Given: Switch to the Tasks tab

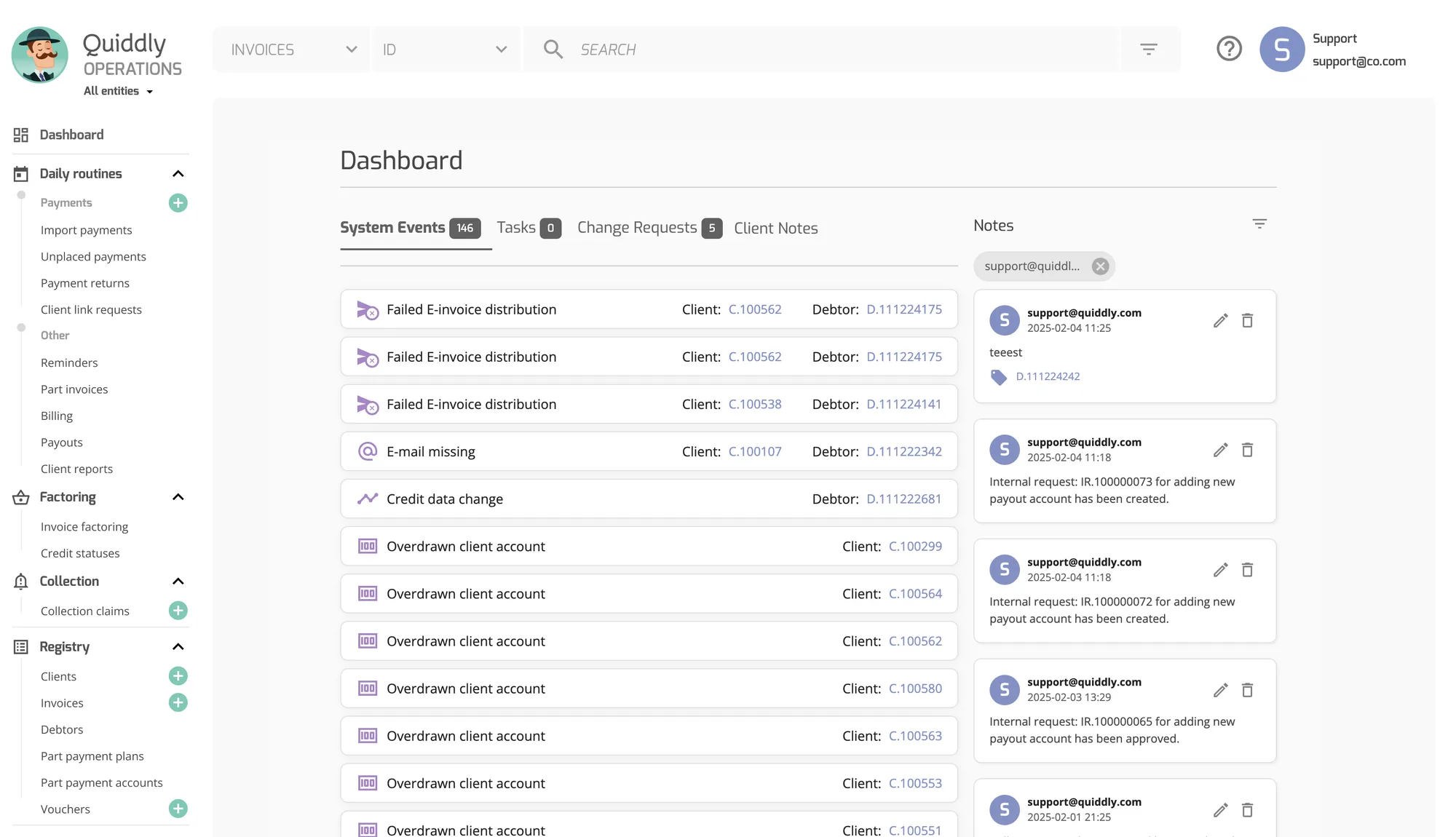Looking at the screenshot, I should [x=529, y=228].
